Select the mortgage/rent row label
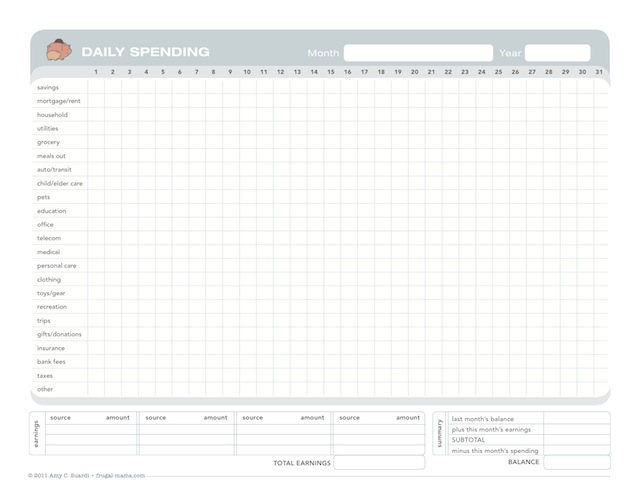 tap(59, 101)
